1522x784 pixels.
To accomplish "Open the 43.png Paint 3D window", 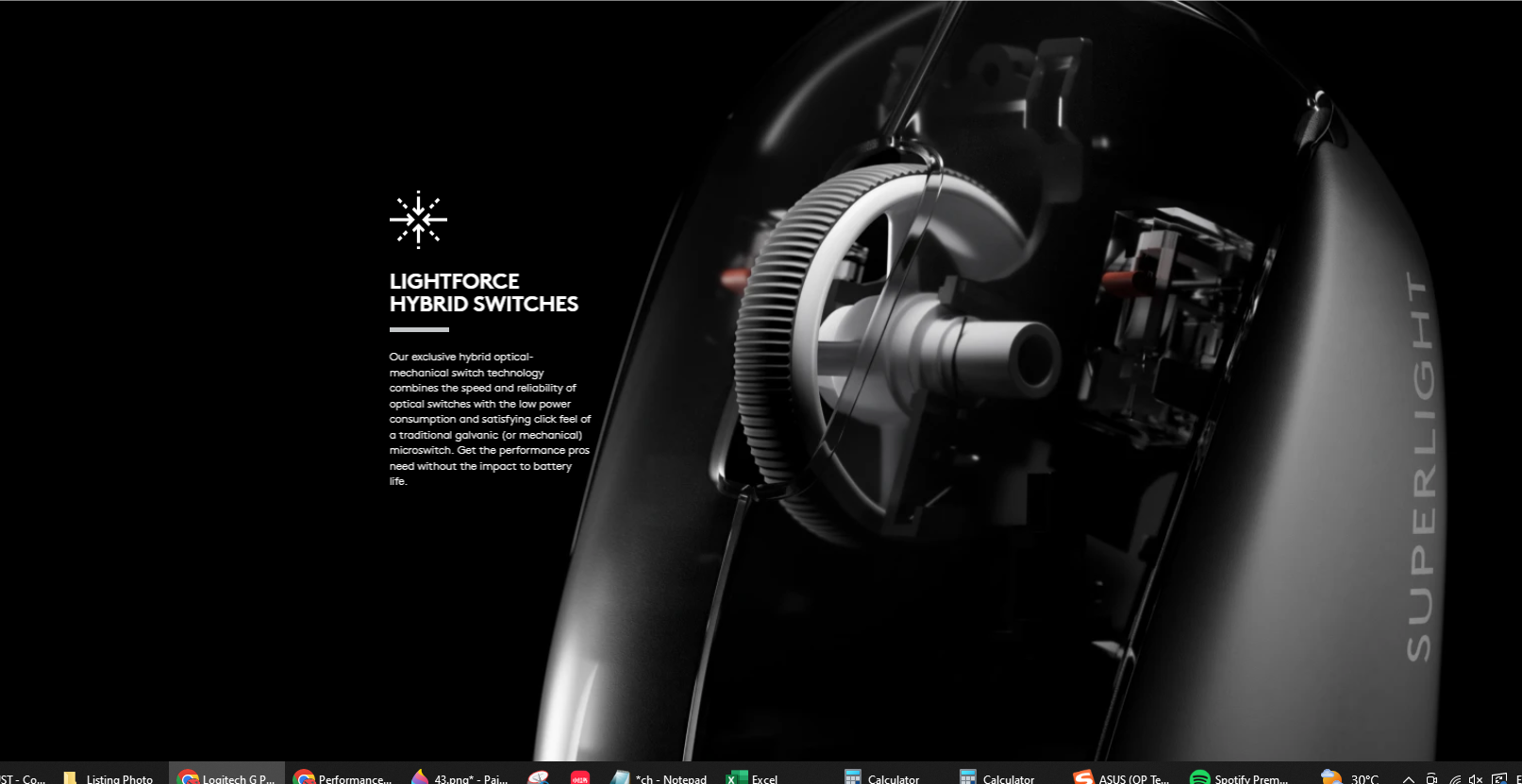I will pyautogui.click(x=460, y=777).
